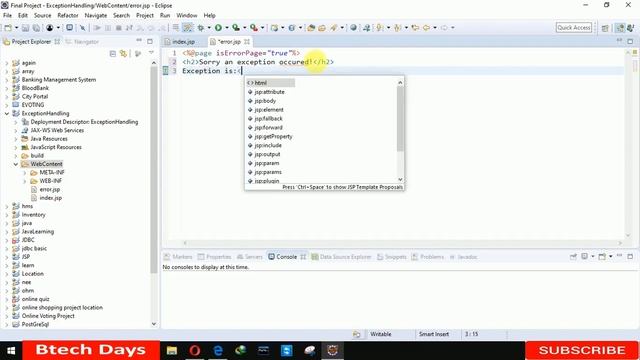Open the Open Console dropdown arrow
The width and height of the screenshot is (640, 360).
pos(611,256)
